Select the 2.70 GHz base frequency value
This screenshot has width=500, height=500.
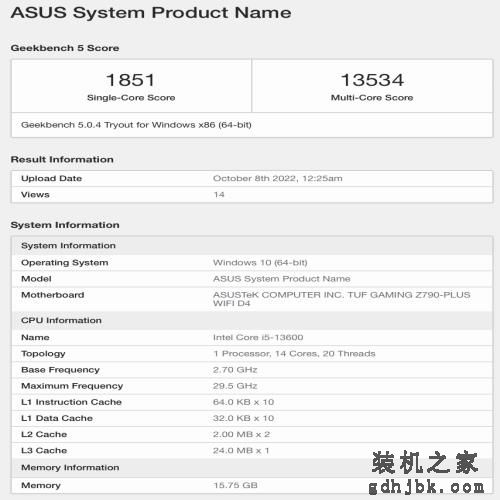click(235, 370)
